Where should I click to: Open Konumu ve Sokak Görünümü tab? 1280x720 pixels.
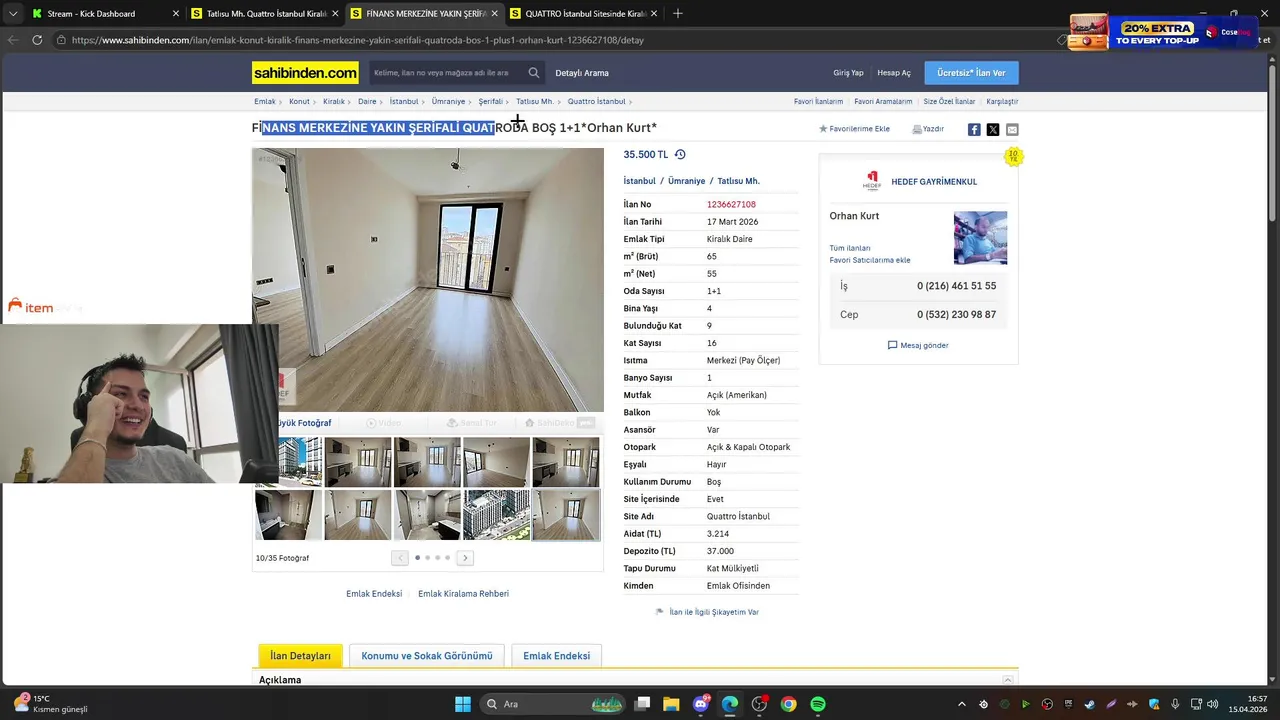pyautogui.click(x=427, y=656)
